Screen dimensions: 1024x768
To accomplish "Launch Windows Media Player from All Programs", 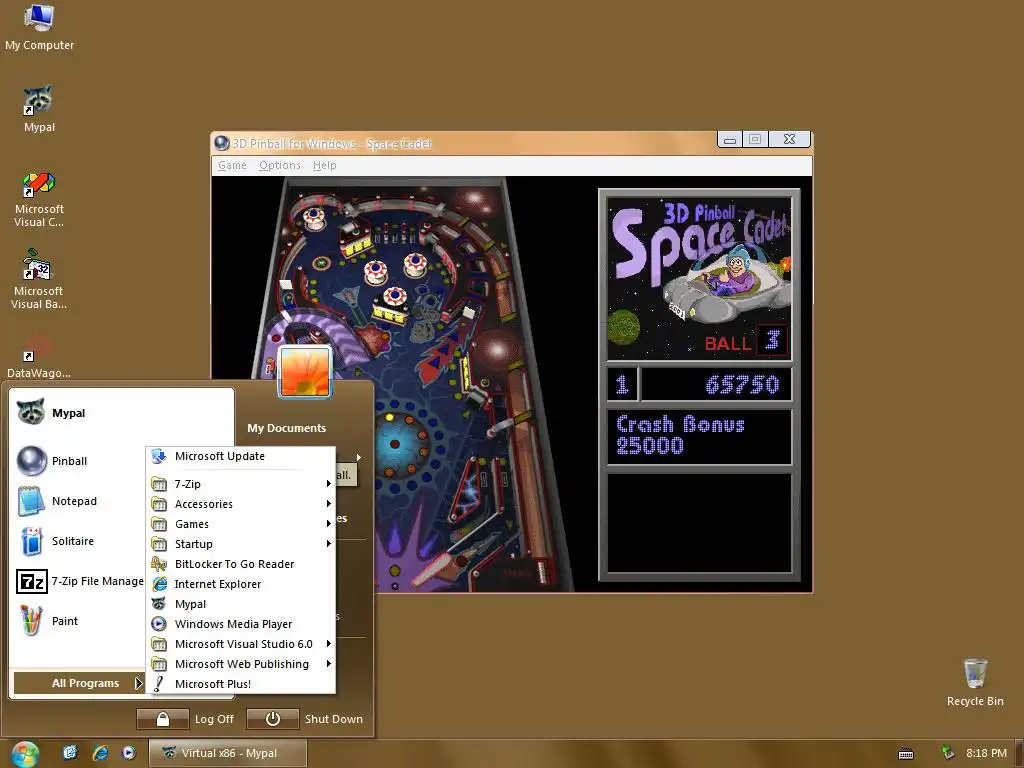I will [x=241, y=624].
